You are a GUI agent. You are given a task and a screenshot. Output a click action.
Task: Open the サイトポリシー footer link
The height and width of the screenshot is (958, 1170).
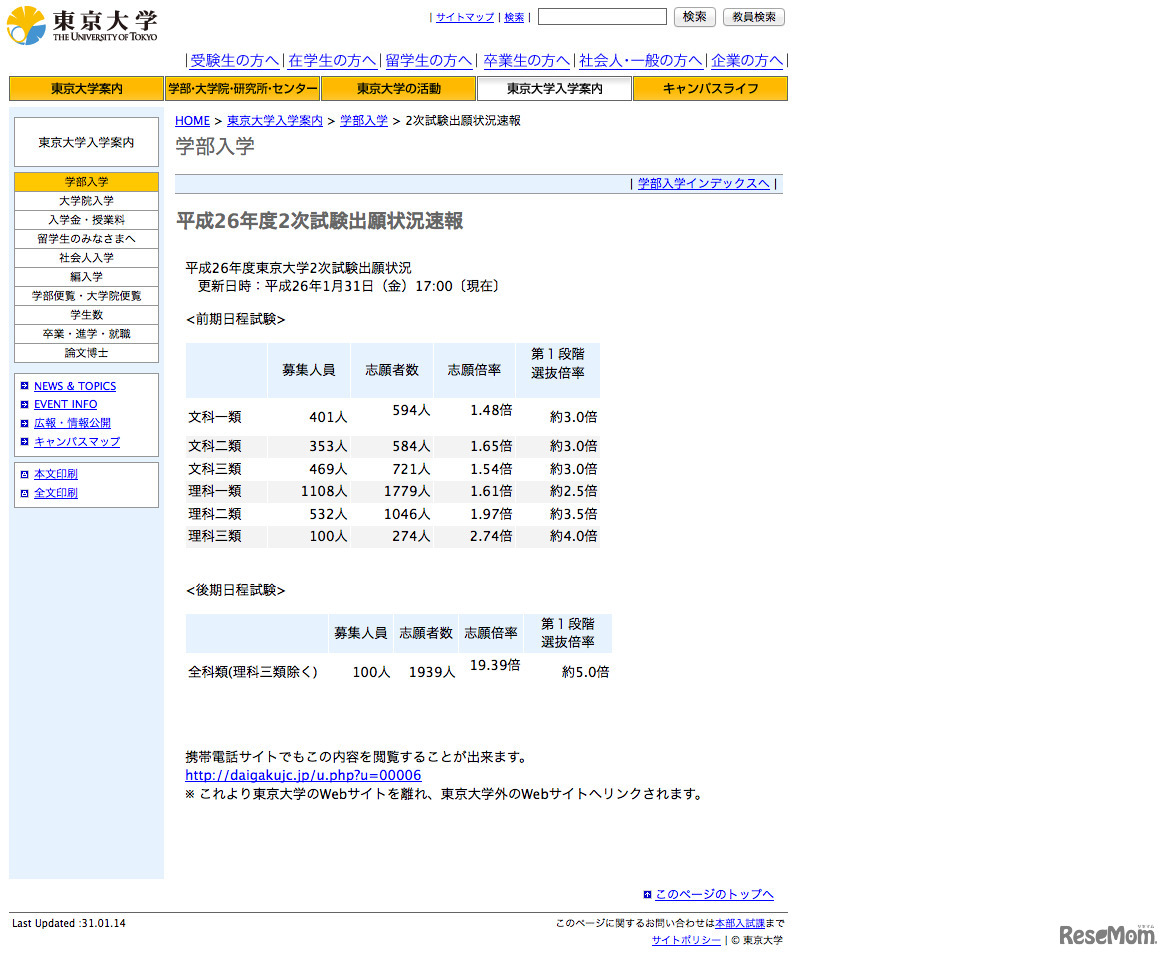point(685,940)
